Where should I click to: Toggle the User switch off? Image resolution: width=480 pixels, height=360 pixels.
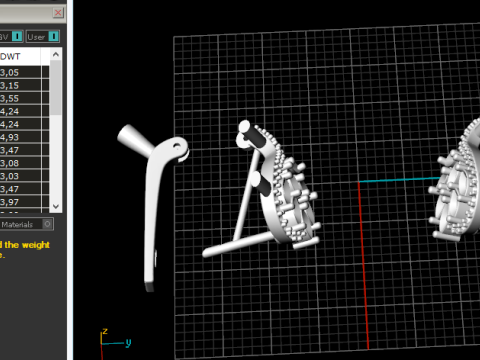click(x=53, y=37)
